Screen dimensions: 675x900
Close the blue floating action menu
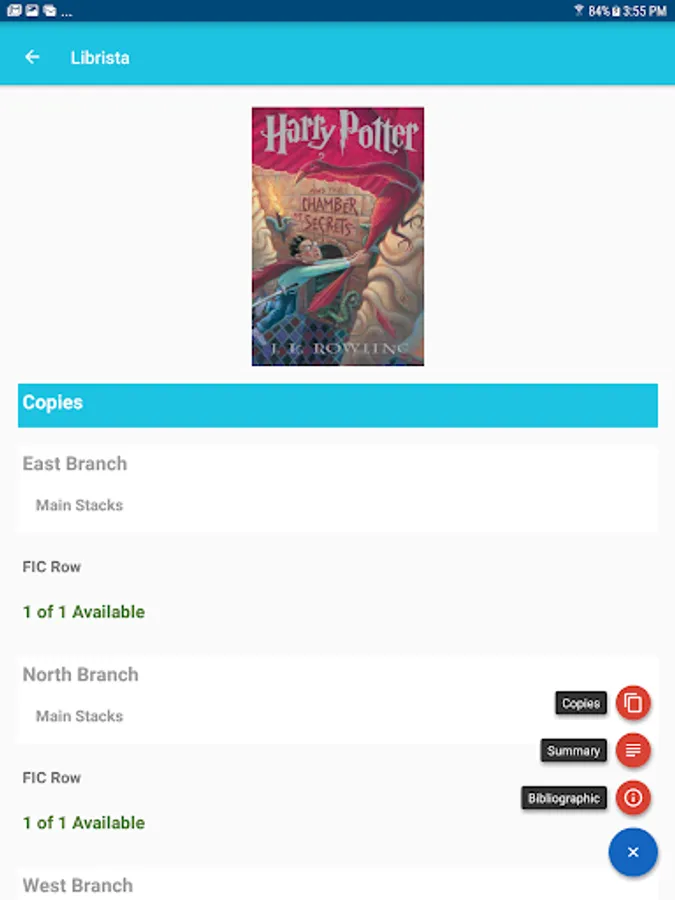pyautogui.click(x=633, y=852)
